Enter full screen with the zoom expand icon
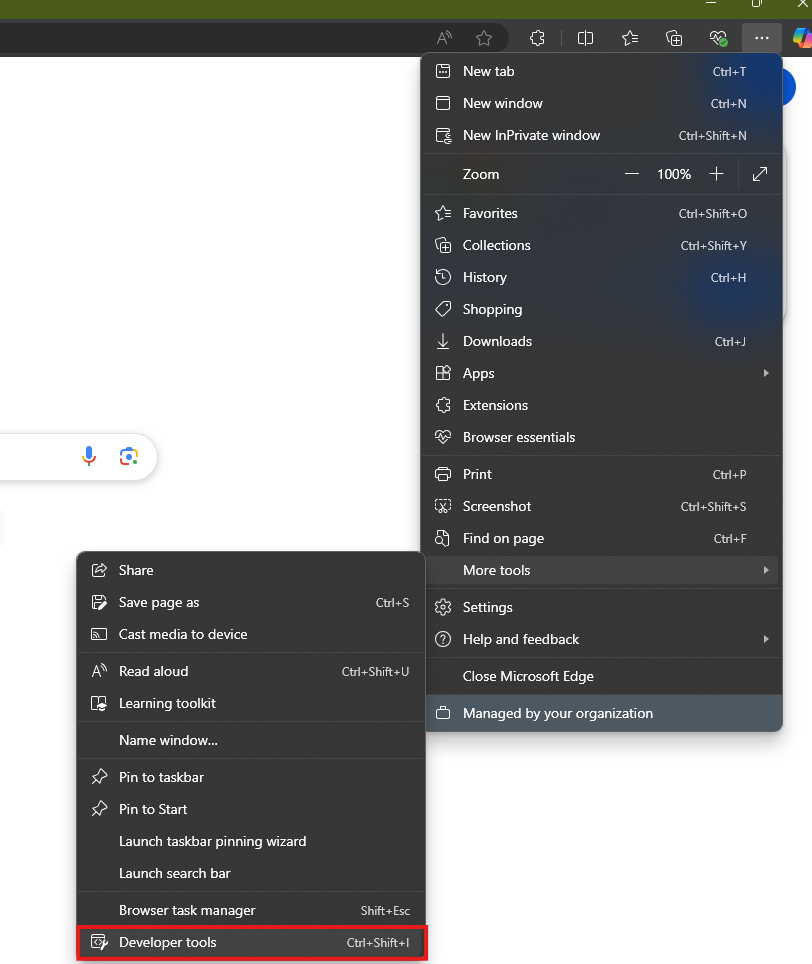This screenshot has height=964, width=812. pos(760,174)
